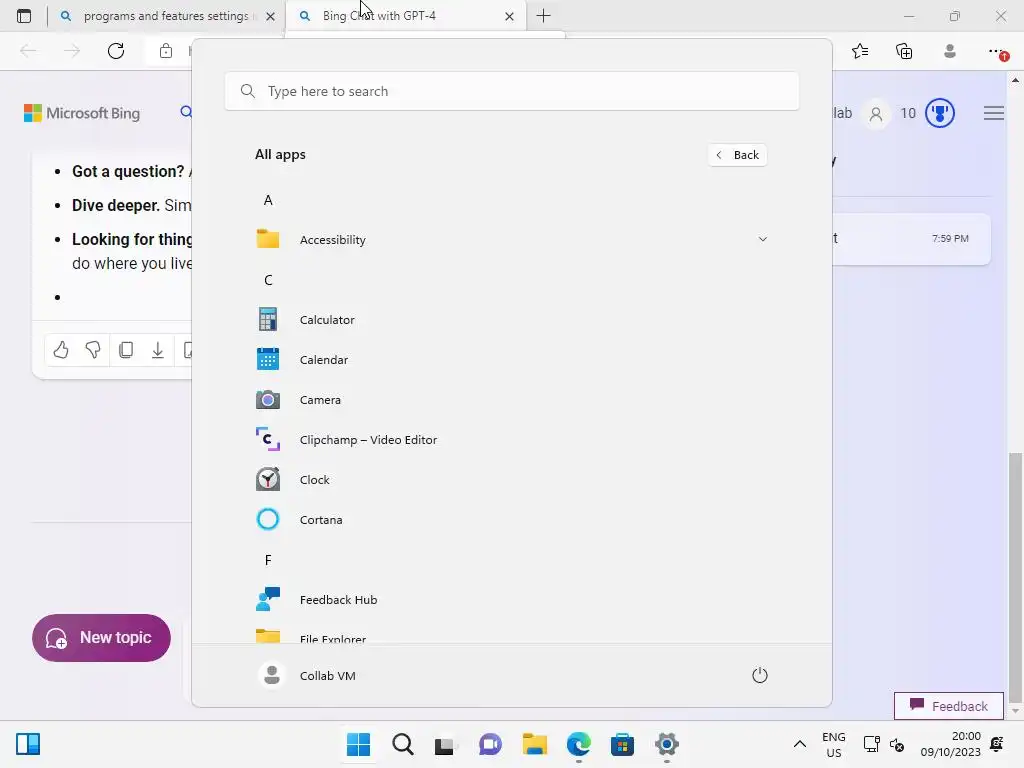The height and width of the screenshot is (768, 1024).
Task: Like the Bing chat response
Action: [61, 350]
